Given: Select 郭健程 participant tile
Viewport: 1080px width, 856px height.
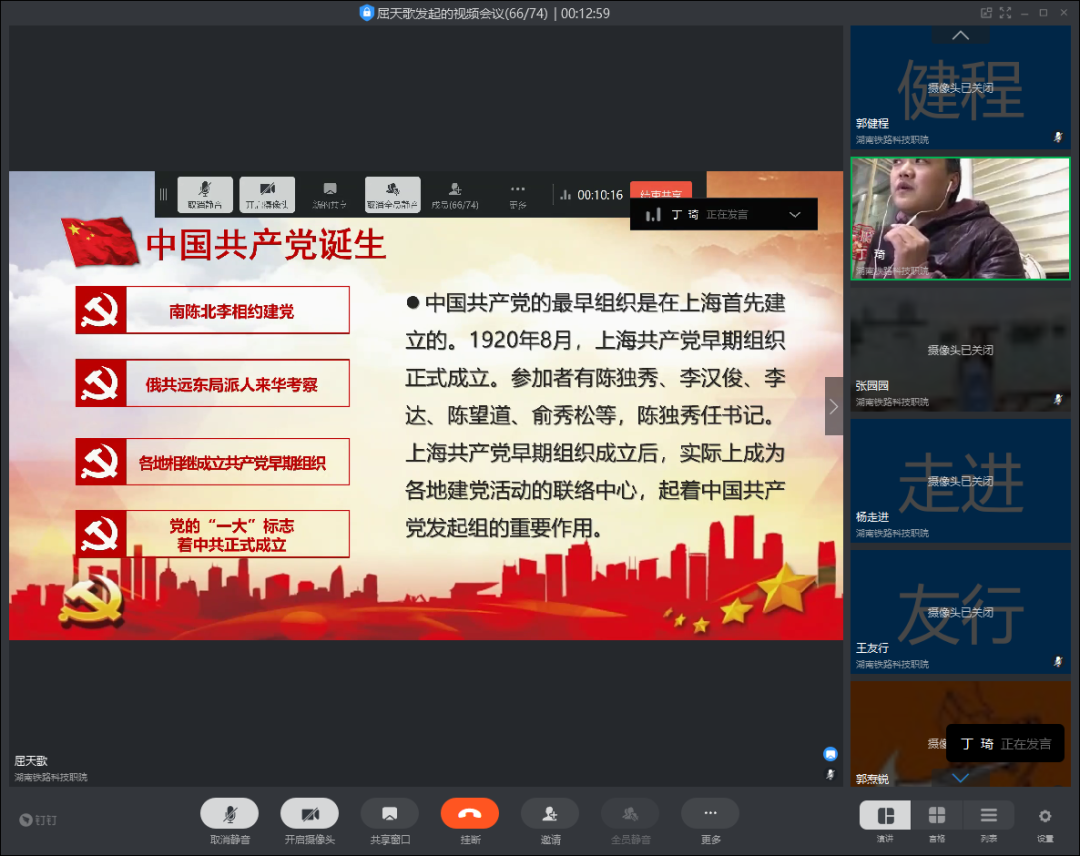Looking at the screenshot, I should [960, 87].
